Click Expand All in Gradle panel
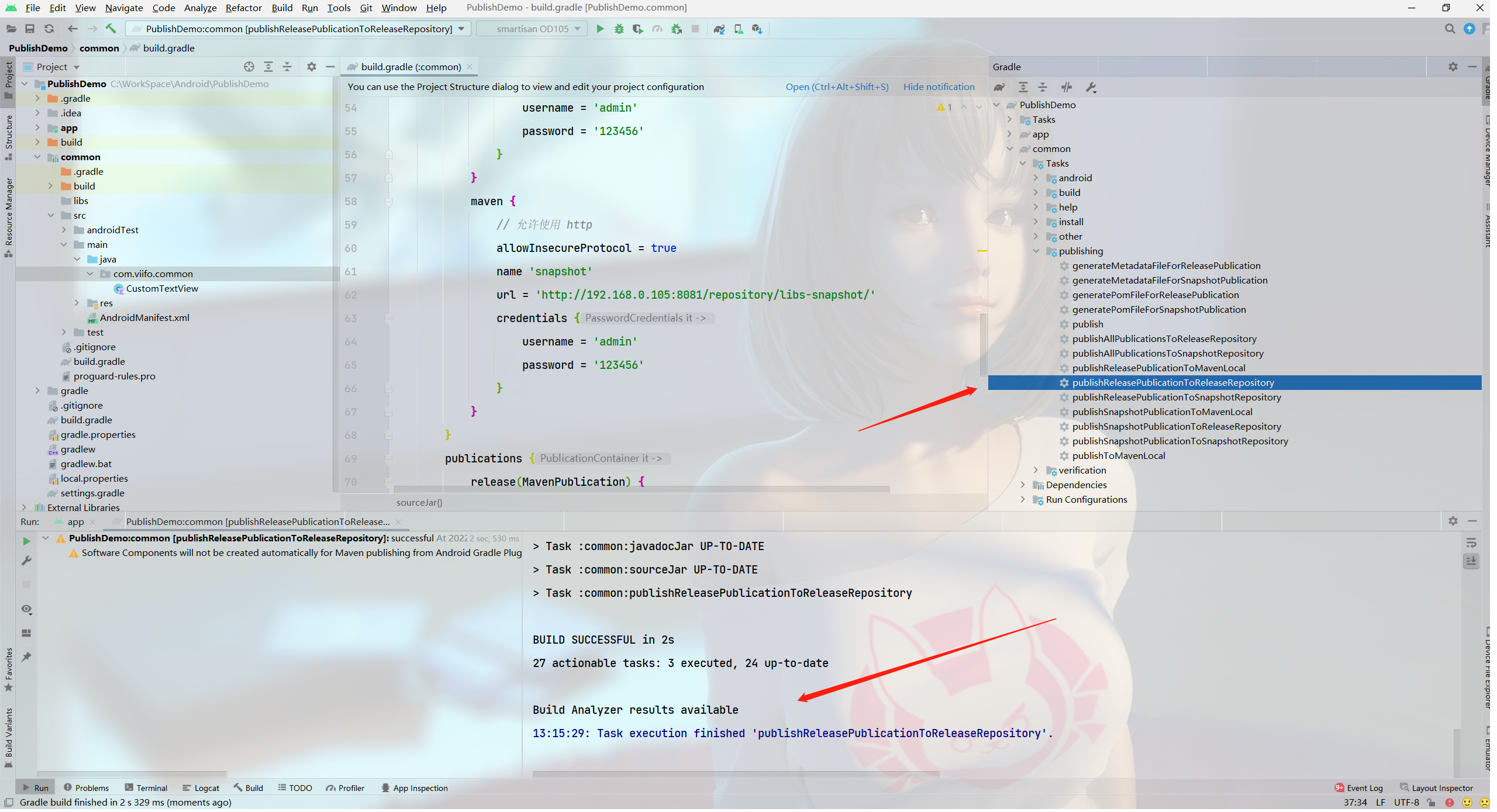Screen dimensions: 1497x812 click(x=1023, y=88)
